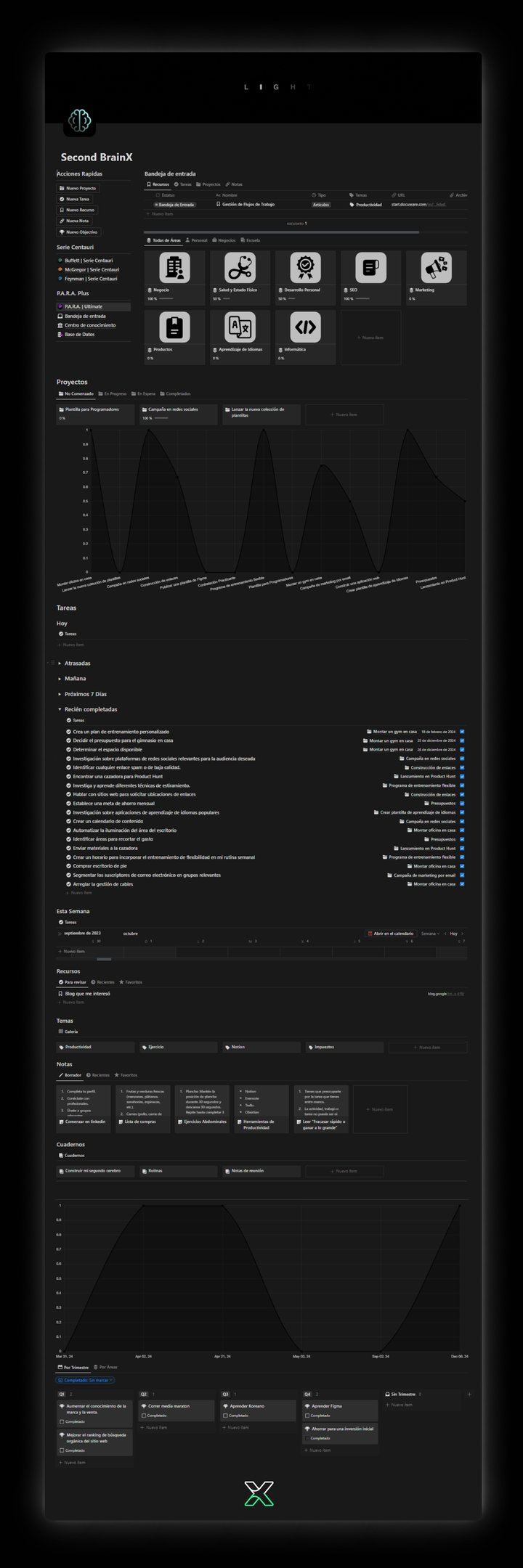Click the Negocio 100 % progress bar

(x=166, y=298)
